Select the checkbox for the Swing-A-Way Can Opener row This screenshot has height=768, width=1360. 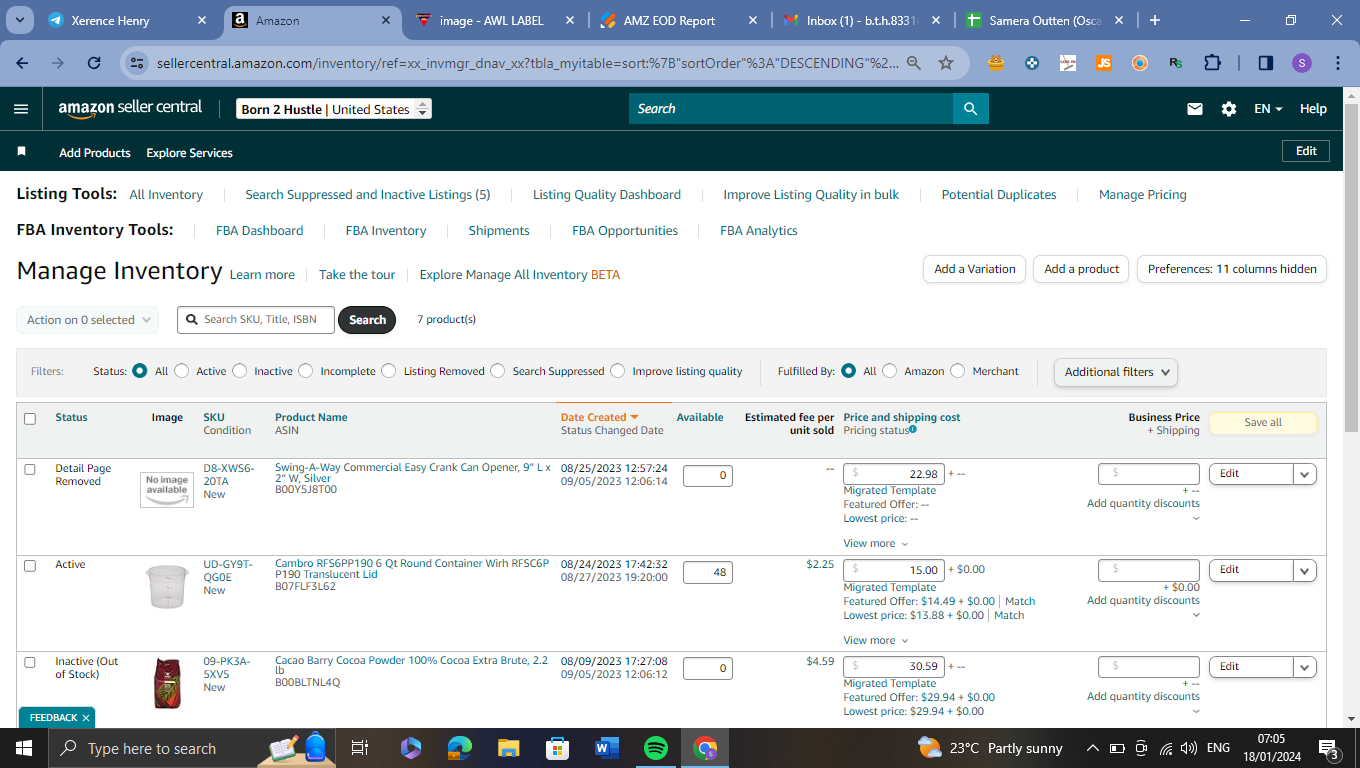click(x=30, y=469)
